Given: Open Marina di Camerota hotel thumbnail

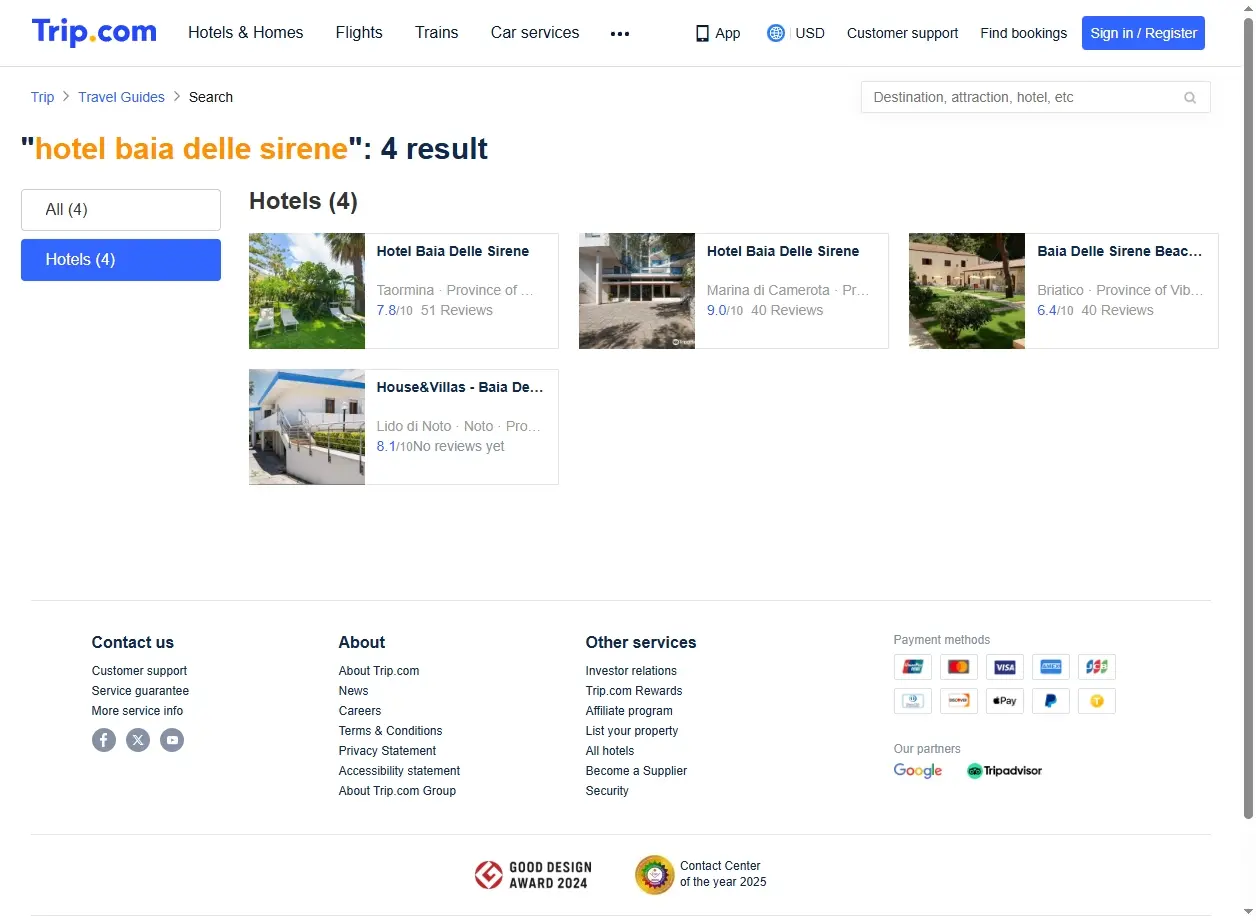Looking at the screenshot, I should click(637, 291).
